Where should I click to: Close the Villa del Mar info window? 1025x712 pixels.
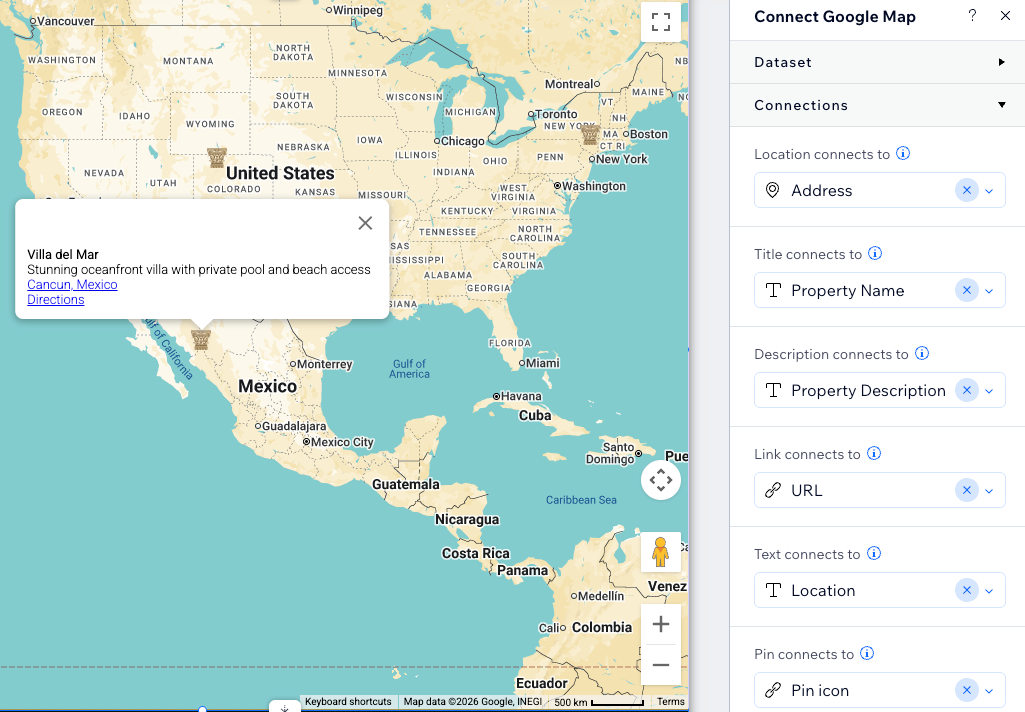click(x=365, y=222)
